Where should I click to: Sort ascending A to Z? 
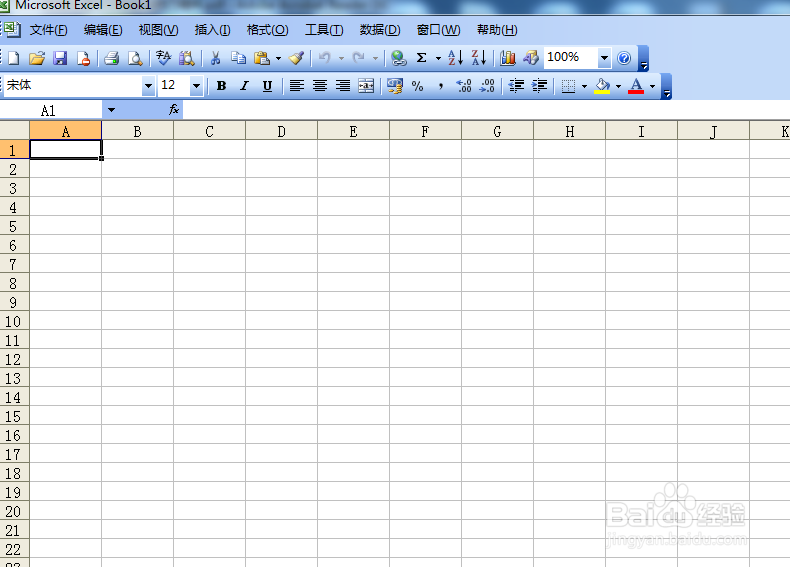click(455, 58)
